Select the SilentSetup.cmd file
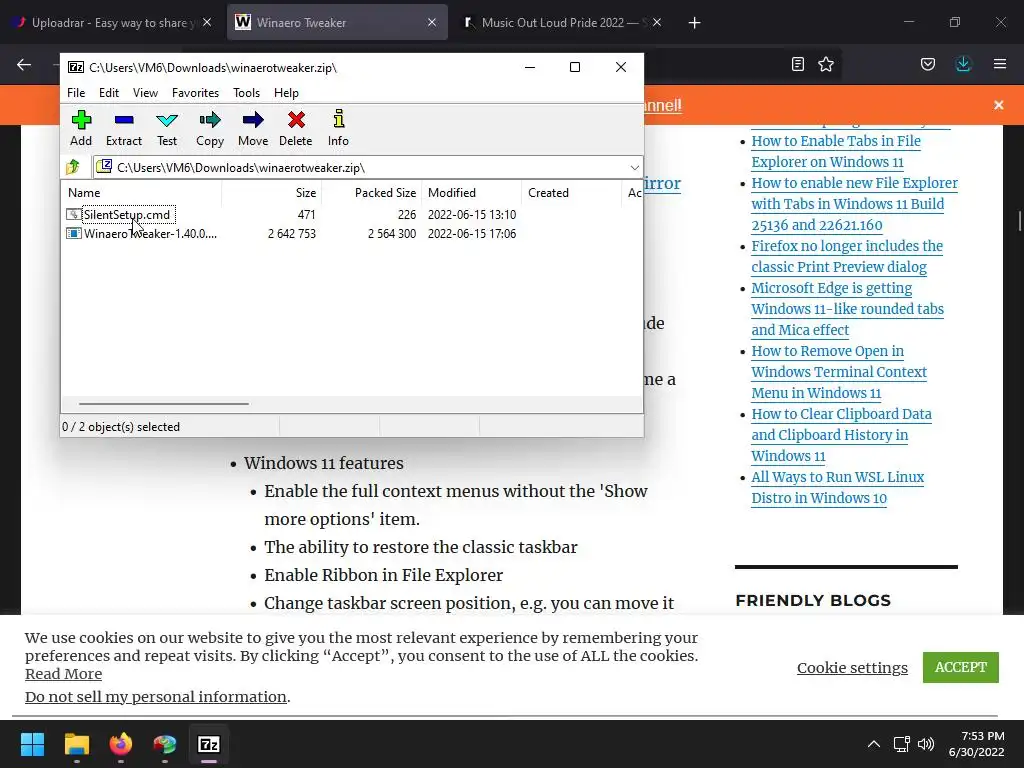The image size is (1024, 768). (x=127, y=215)
